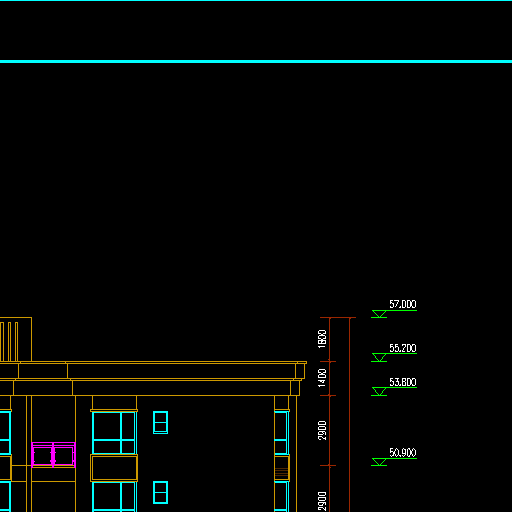Click the 1400 dimension text
This screenshot has width=512, height=512.
click(x=322, y=378)
